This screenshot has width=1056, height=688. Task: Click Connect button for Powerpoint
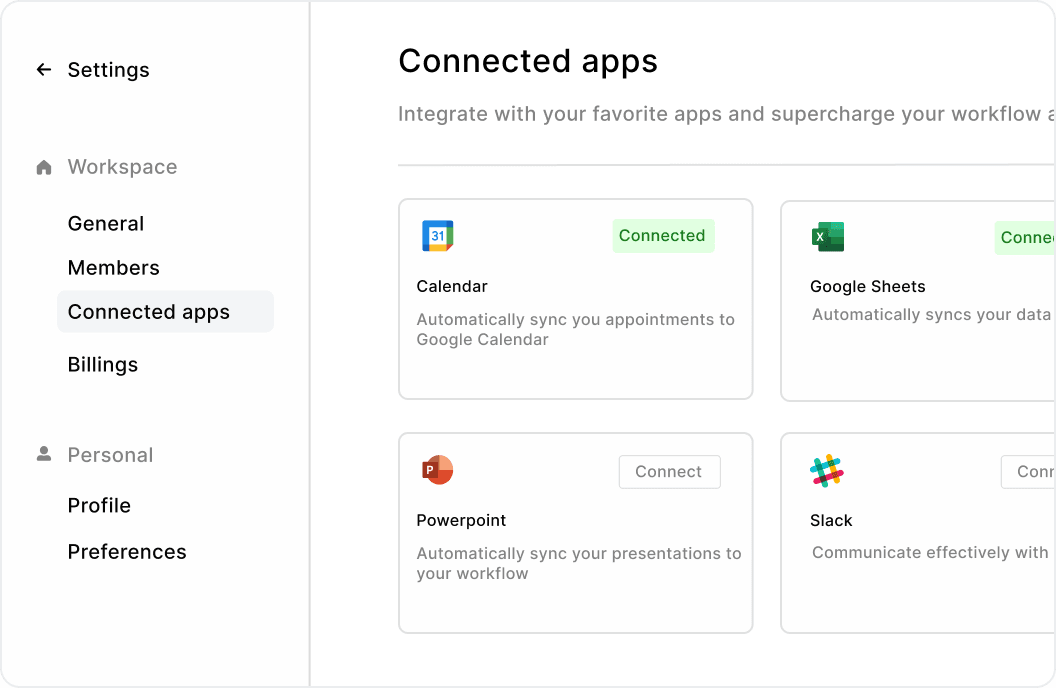(669, 472)
